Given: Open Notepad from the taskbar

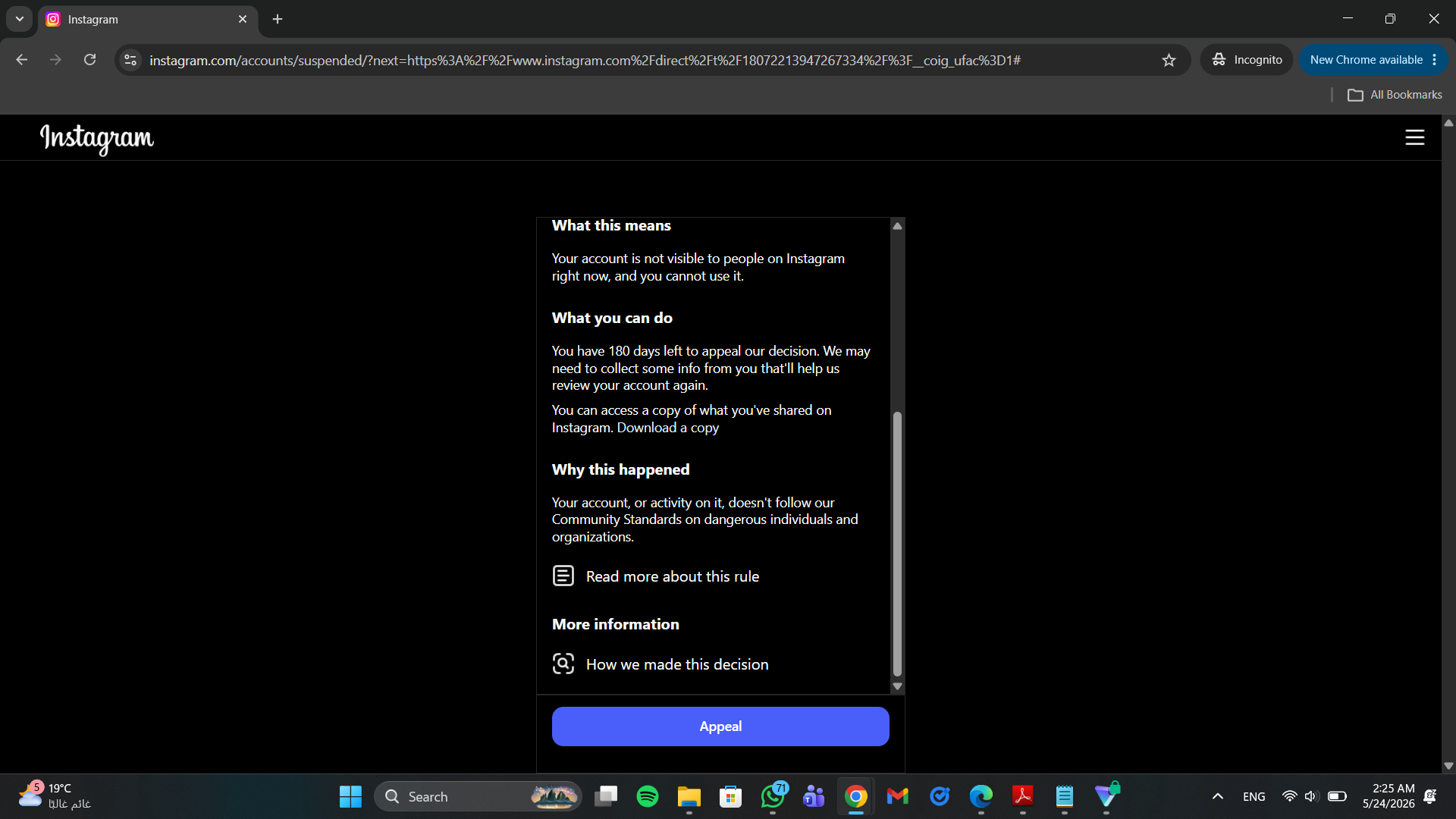Looking at the screenshot, I should [1065, 796].
